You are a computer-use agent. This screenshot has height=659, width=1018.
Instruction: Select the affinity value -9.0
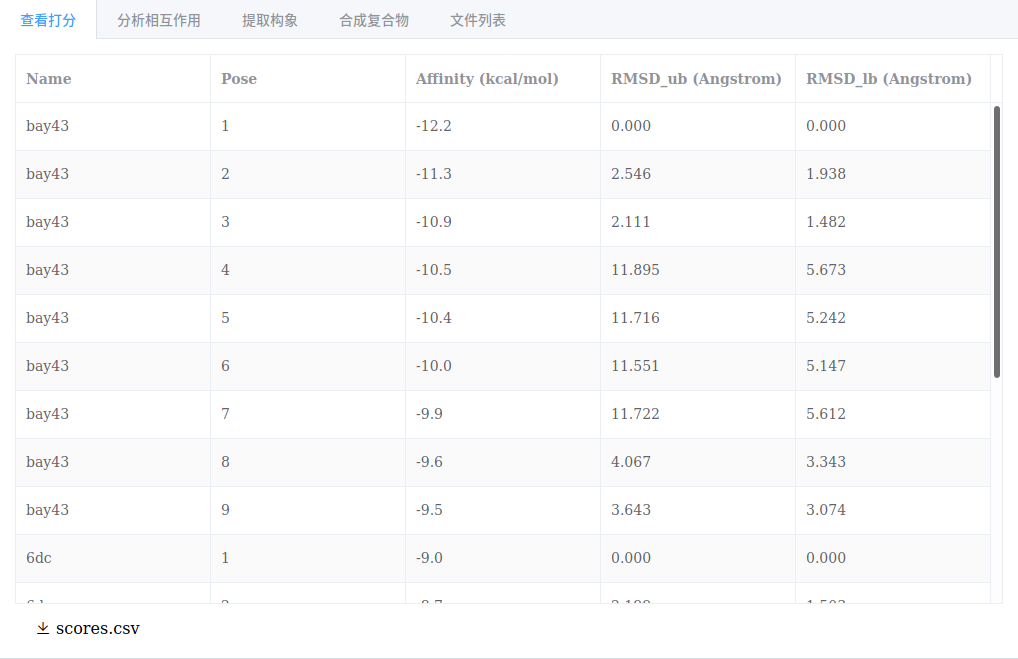[x=429, y=558]
